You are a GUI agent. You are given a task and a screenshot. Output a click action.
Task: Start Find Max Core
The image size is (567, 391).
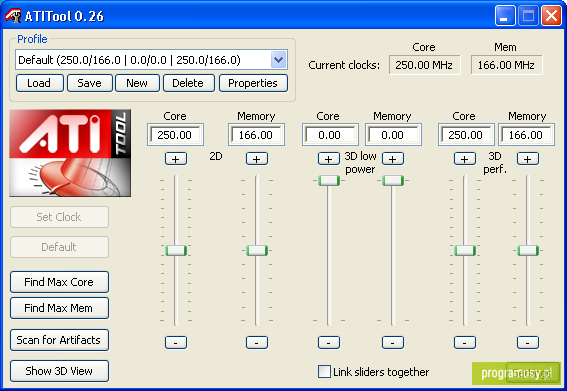tap(59, 282)
